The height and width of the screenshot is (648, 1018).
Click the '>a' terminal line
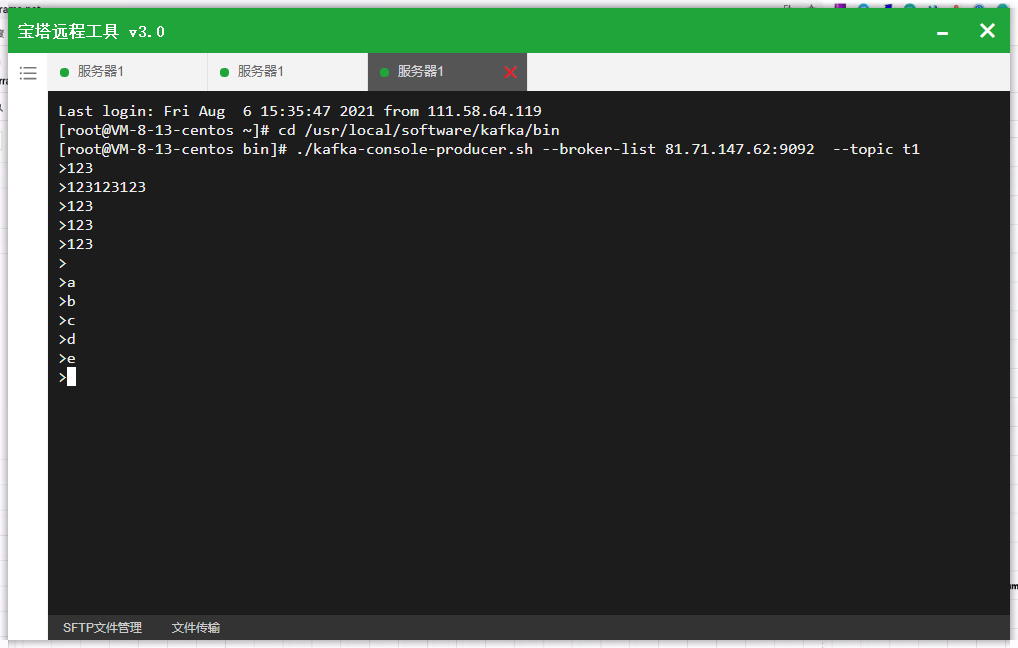(x=67, y=282)
